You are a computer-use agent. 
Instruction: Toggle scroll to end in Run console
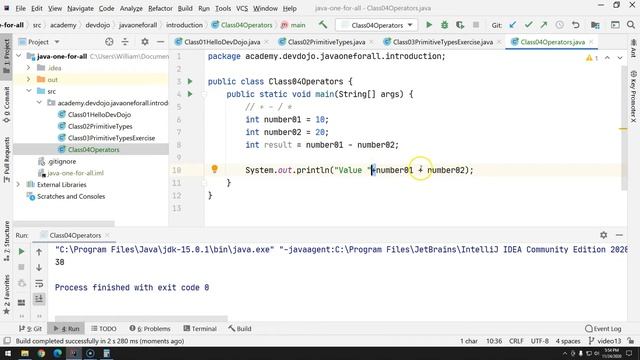(39, 299)
